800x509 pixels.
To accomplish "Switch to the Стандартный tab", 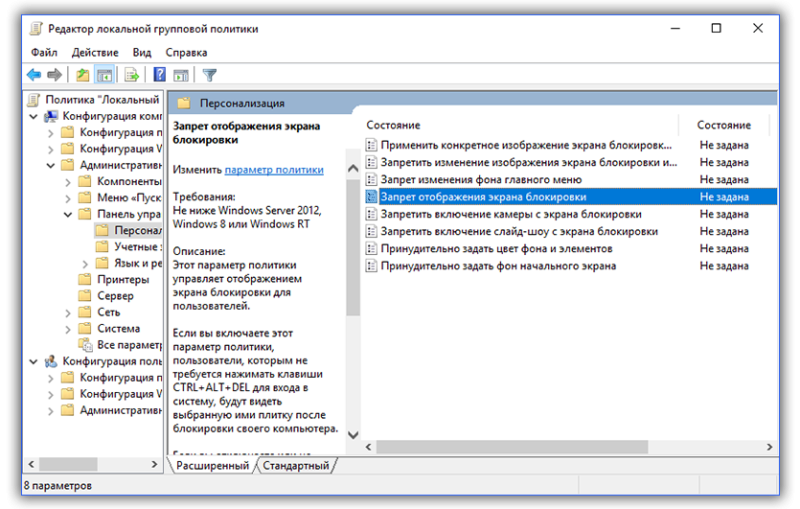I will 298,466.
